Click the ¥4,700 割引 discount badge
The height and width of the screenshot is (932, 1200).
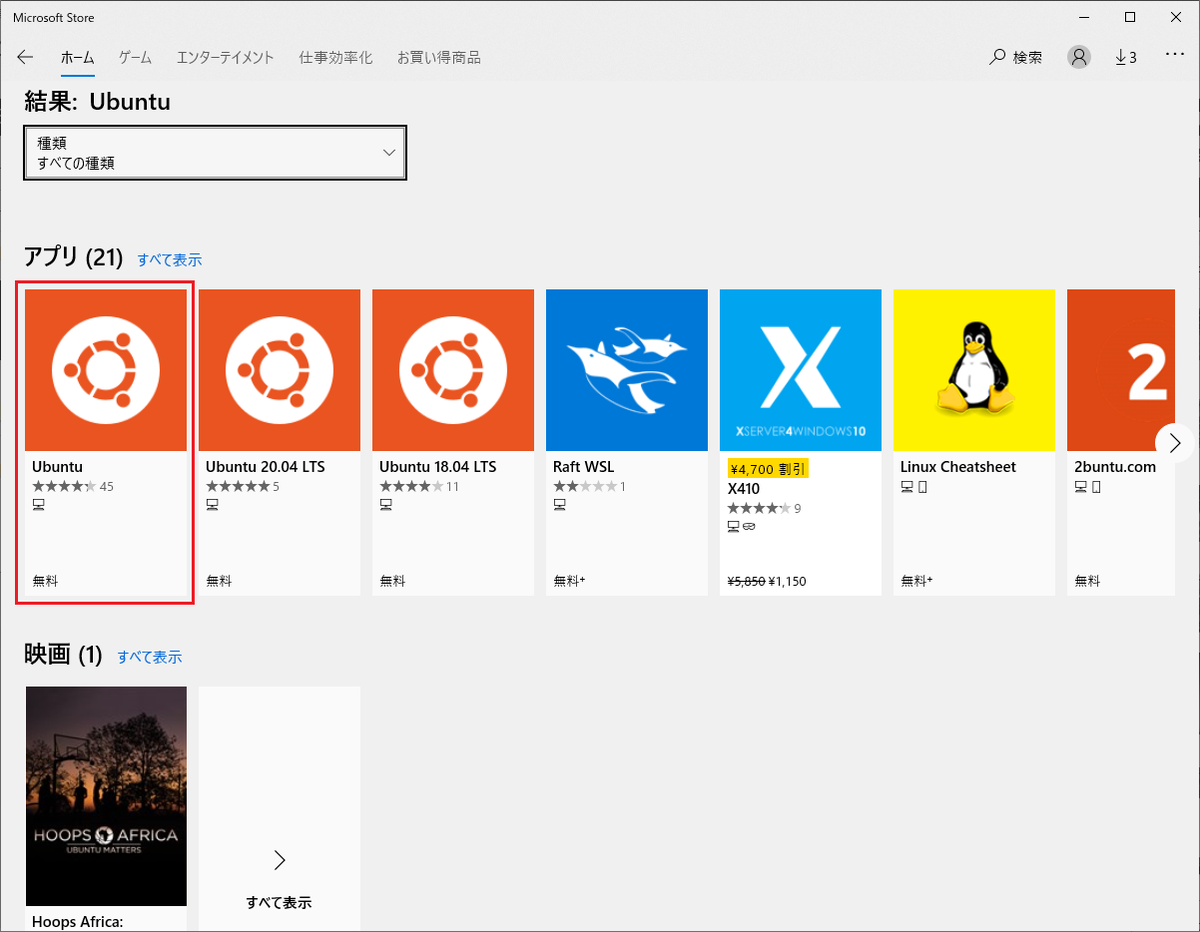[768, 468]
